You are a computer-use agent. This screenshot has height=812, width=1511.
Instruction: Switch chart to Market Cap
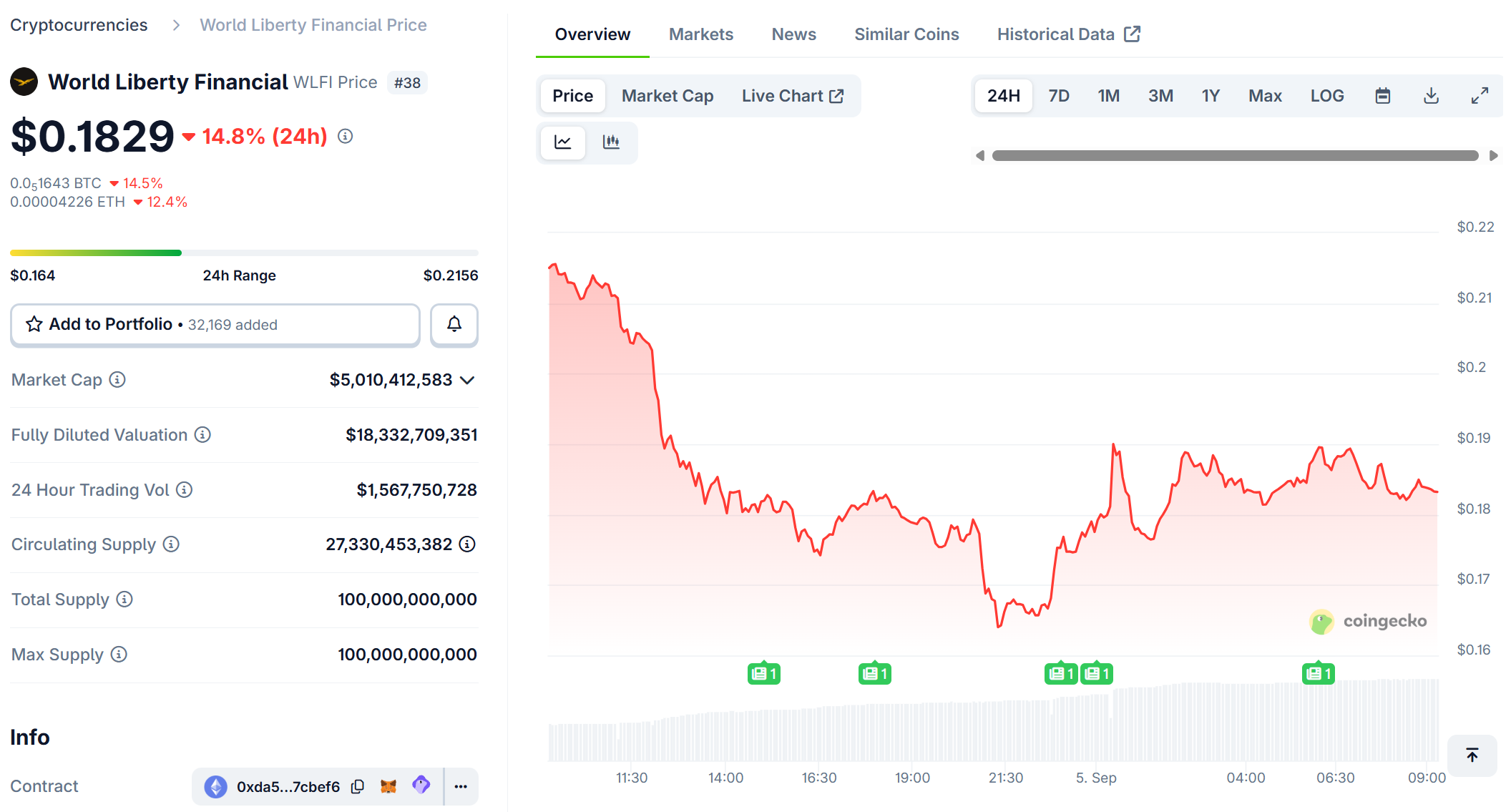667,96
